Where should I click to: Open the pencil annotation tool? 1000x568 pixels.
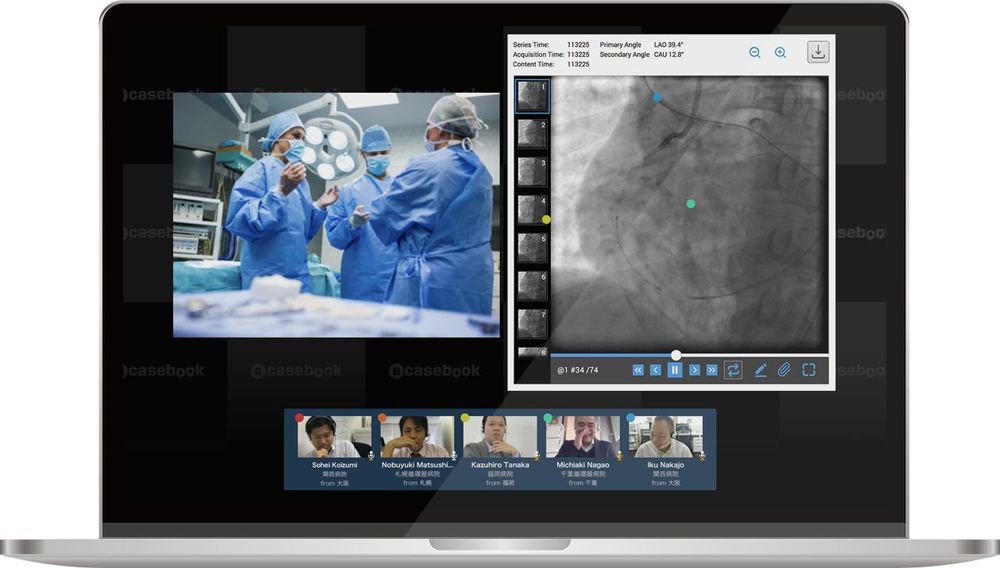tap(760, 370)
